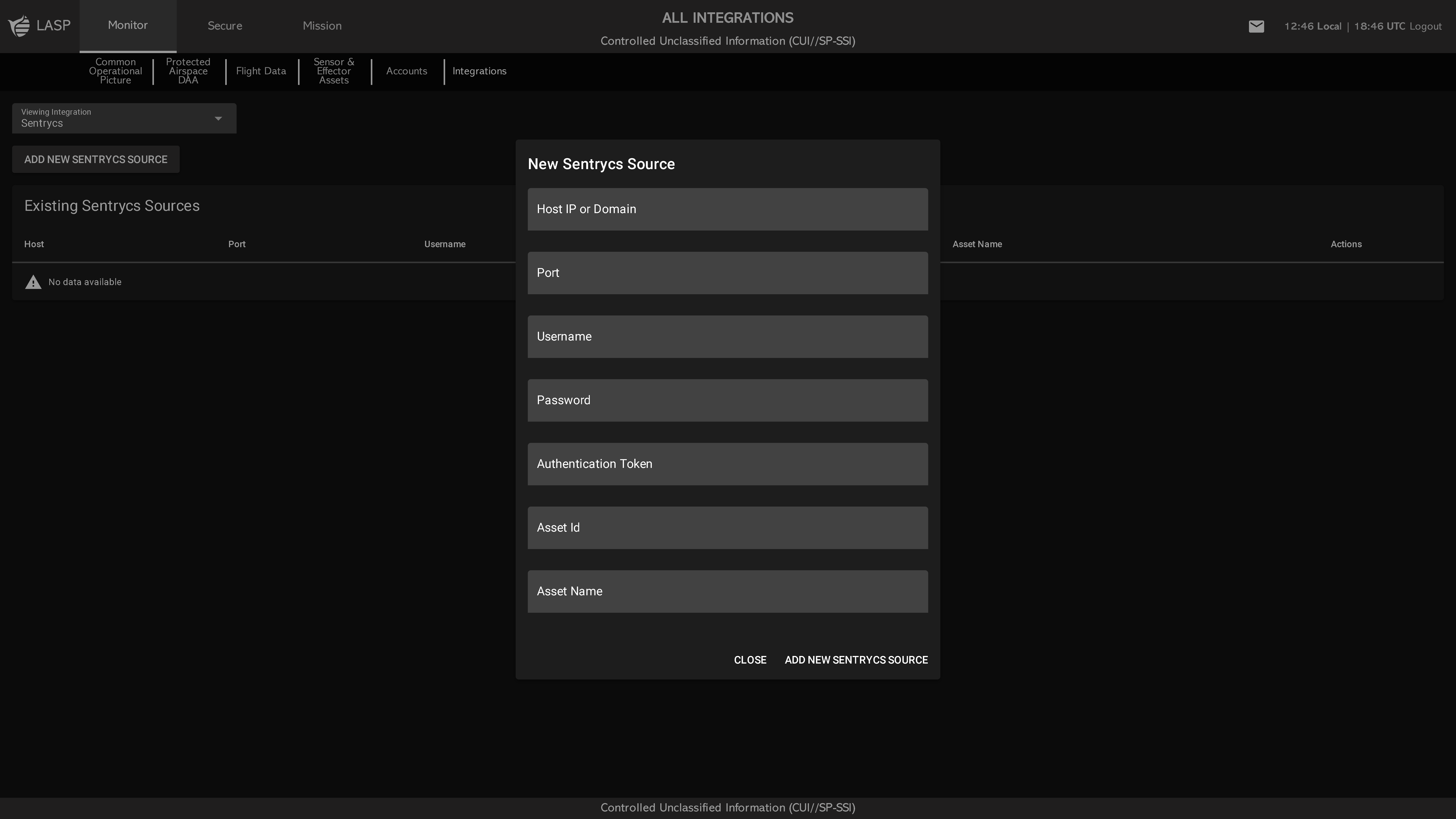This screenshot has height=819, width=1456.
Task: Go to Flight Data
Action: coord(261,71)
